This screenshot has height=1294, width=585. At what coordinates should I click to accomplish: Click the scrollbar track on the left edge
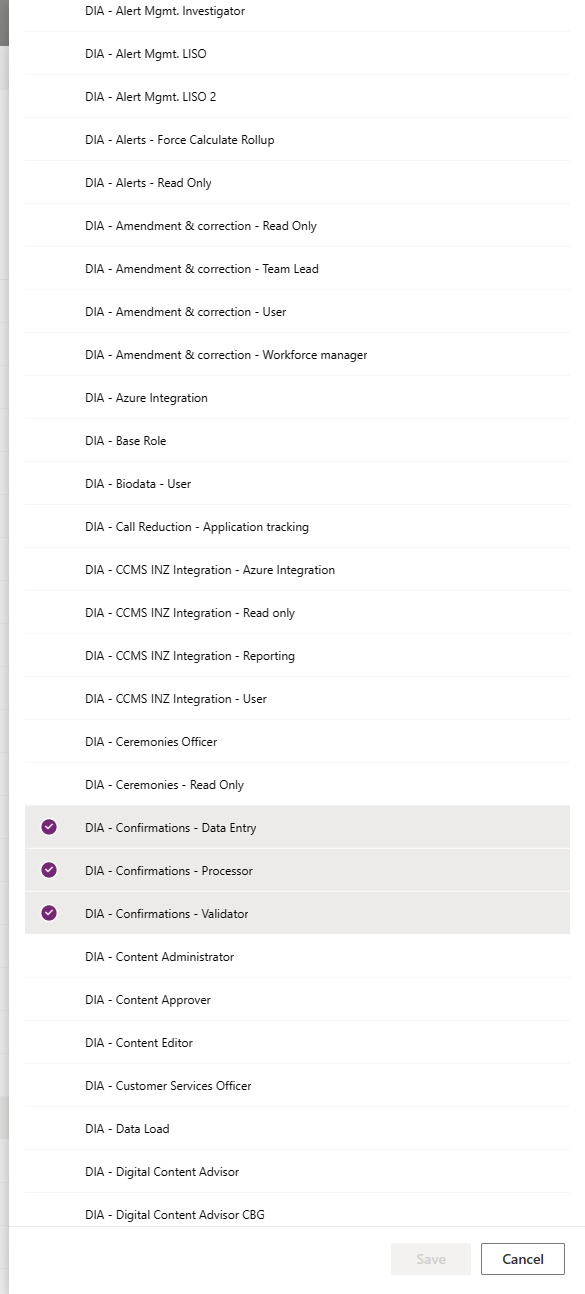coord(8,600)
